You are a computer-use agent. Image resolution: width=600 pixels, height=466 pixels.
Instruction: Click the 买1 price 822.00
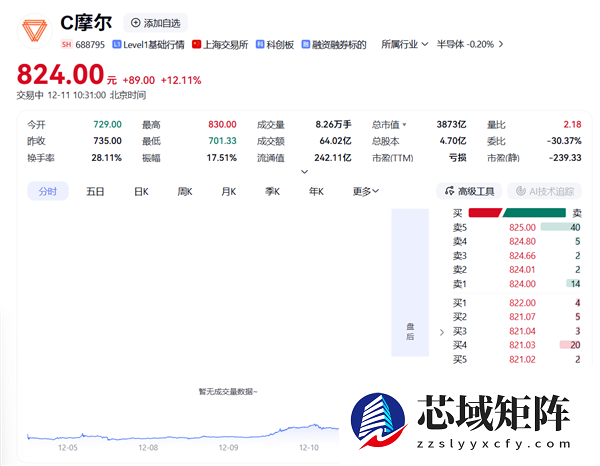click(x=522, y=303)
